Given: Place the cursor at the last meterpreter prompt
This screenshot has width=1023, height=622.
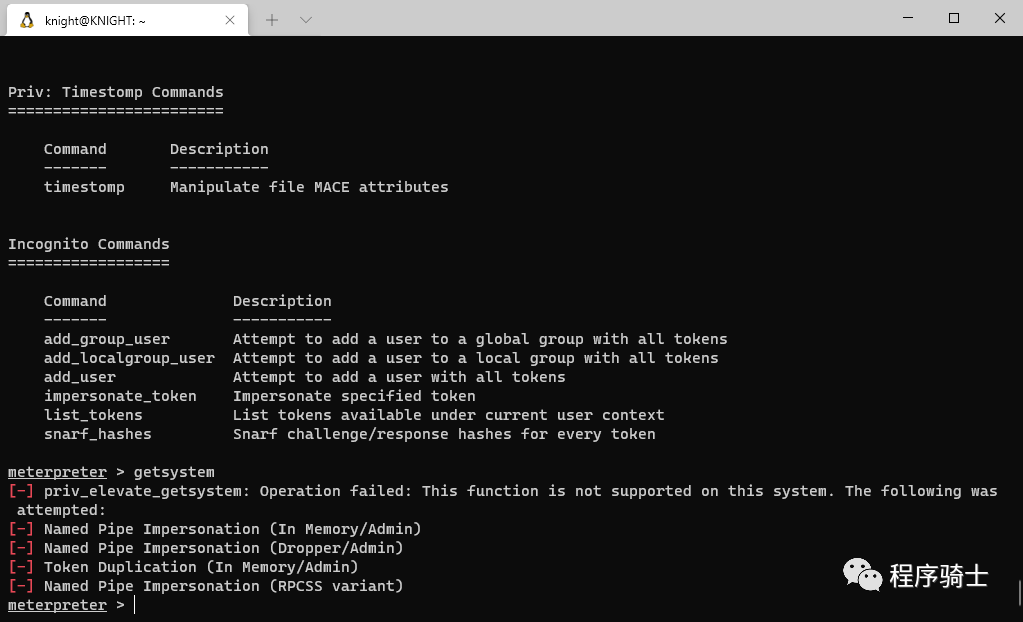Looking at the screenshot, I should point(134,605).
